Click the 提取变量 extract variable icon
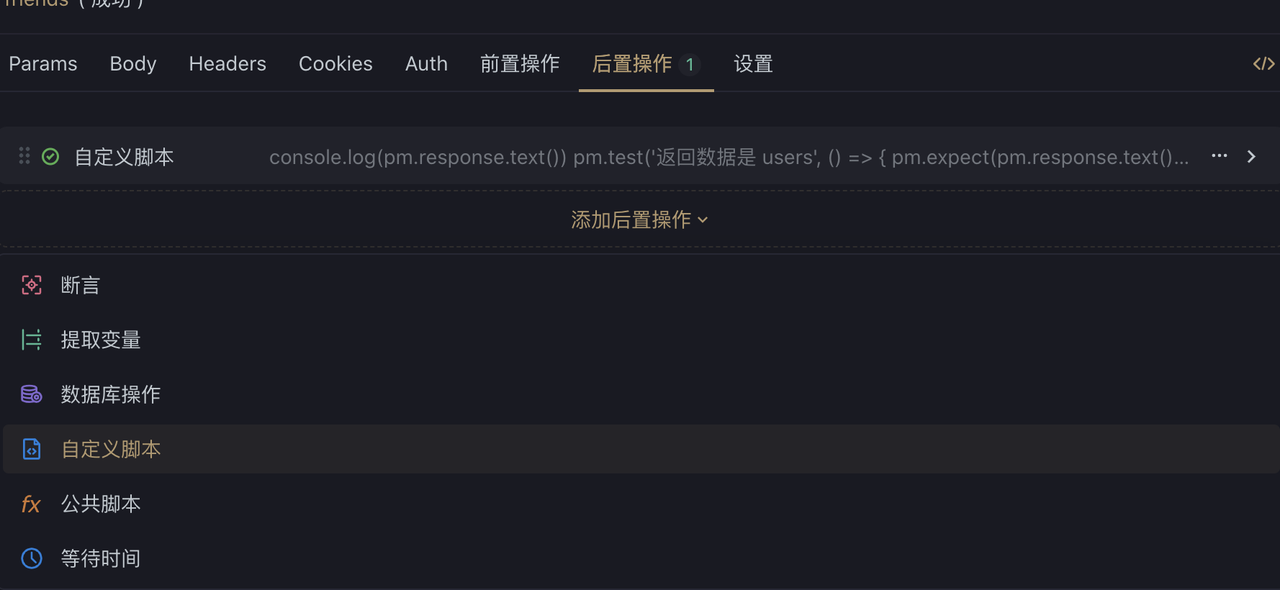The width and height of the screenshot is (1280, 590). tap(32, 340)
